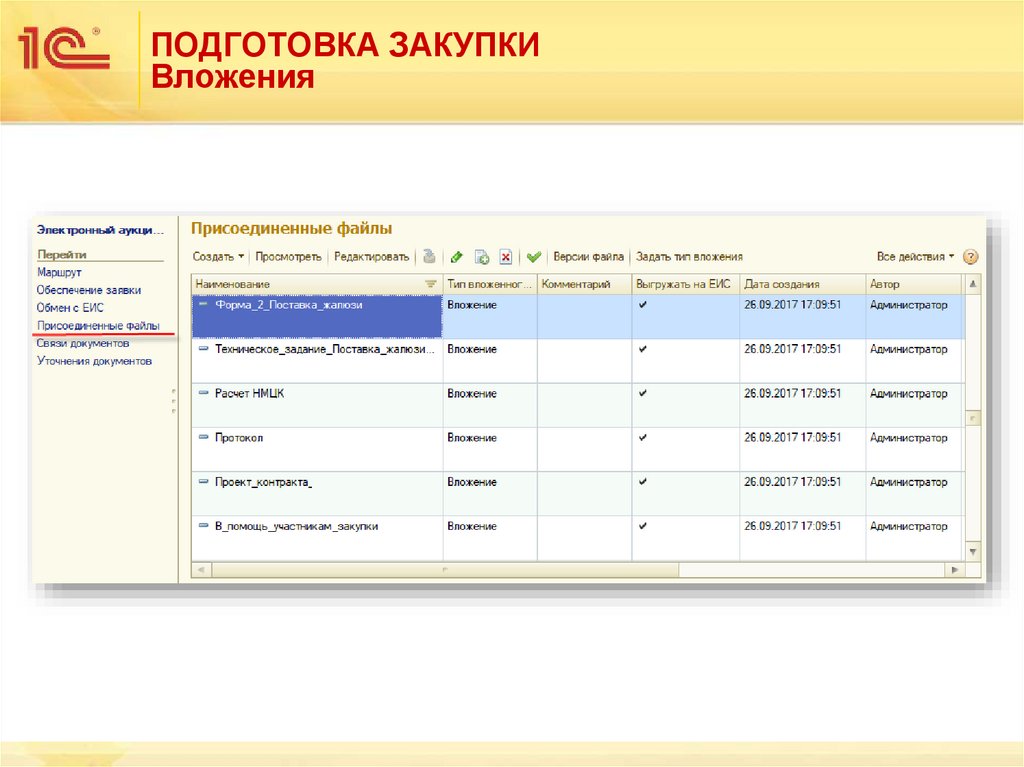Click the add file copy icon
The height and width of the screenshot is (767, 1024).
tap(481, 257)
